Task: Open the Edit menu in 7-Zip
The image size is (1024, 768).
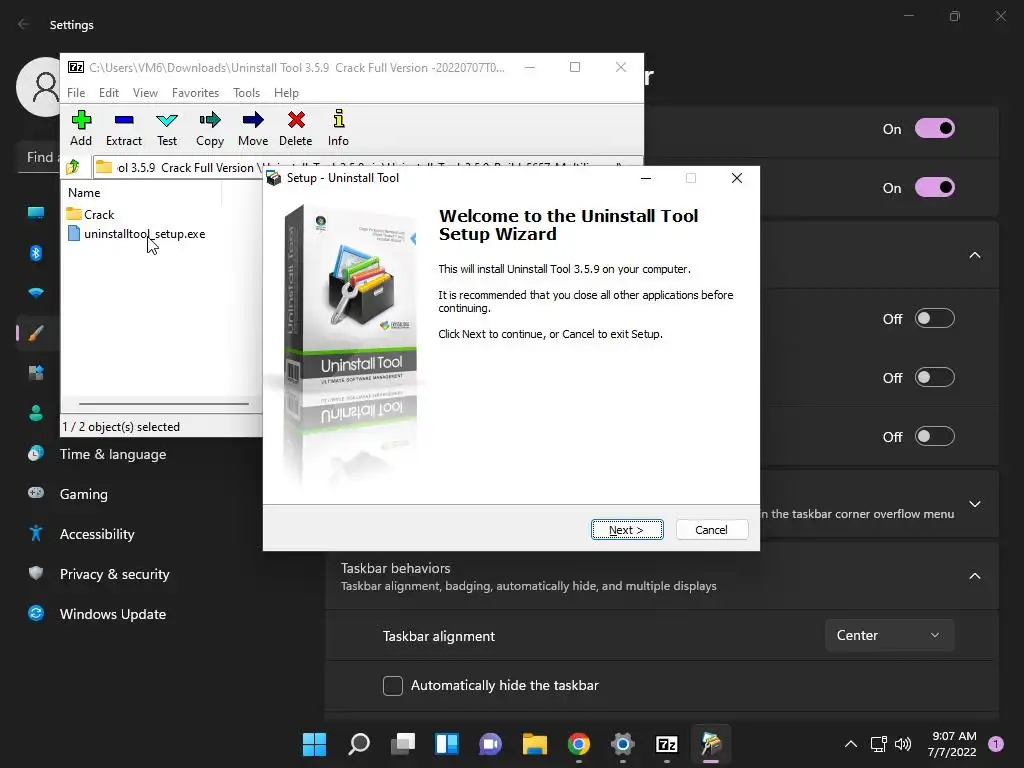Action: 108,93
